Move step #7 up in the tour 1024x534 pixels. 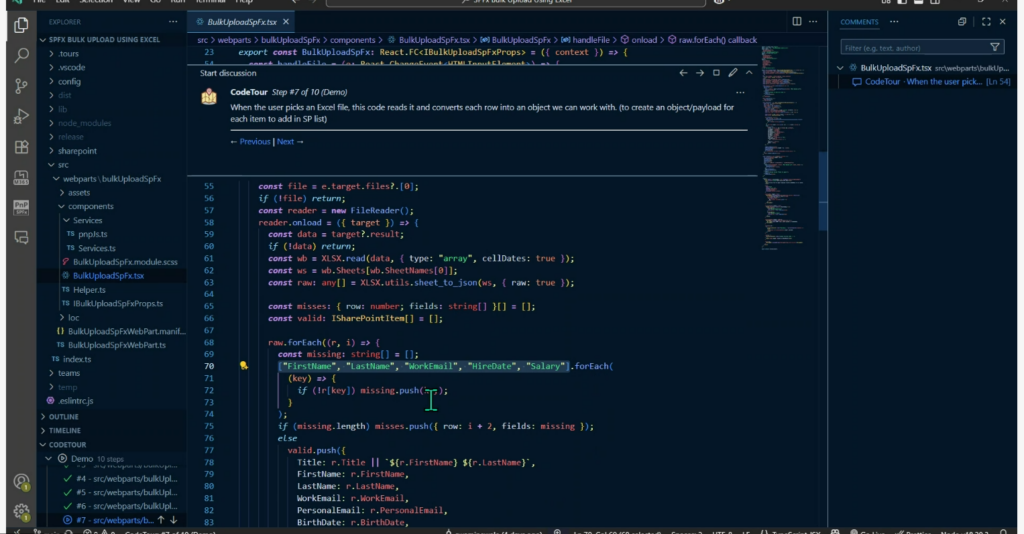point(161,520)
